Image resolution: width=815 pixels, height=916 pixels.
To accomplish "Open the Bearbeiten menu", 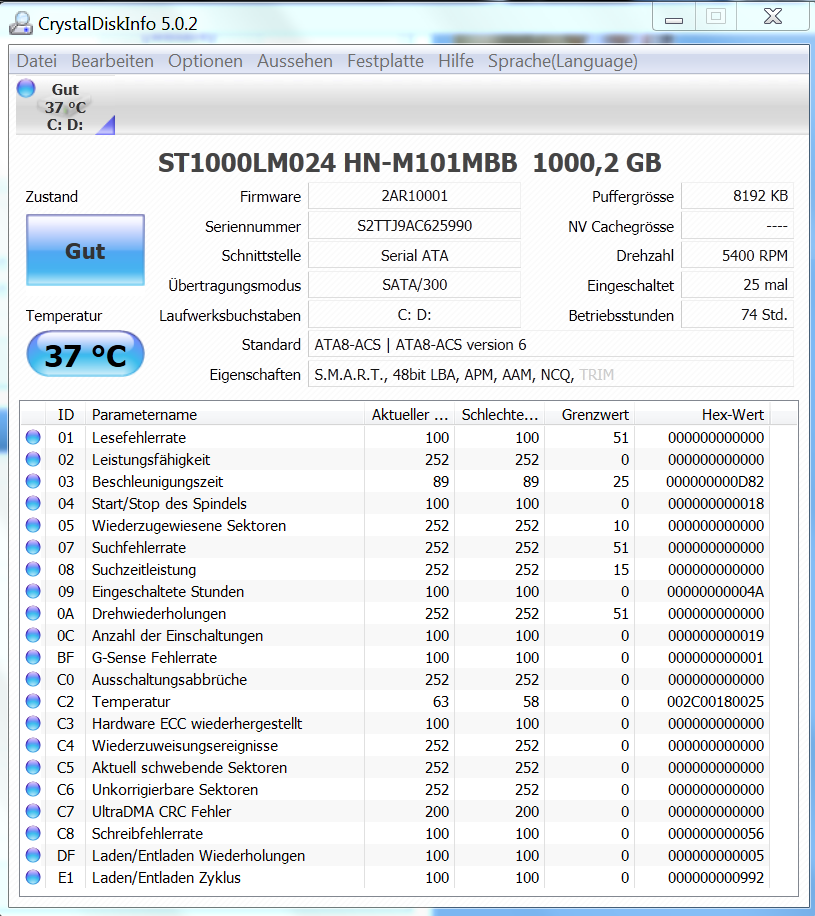I will coord(112,61).
